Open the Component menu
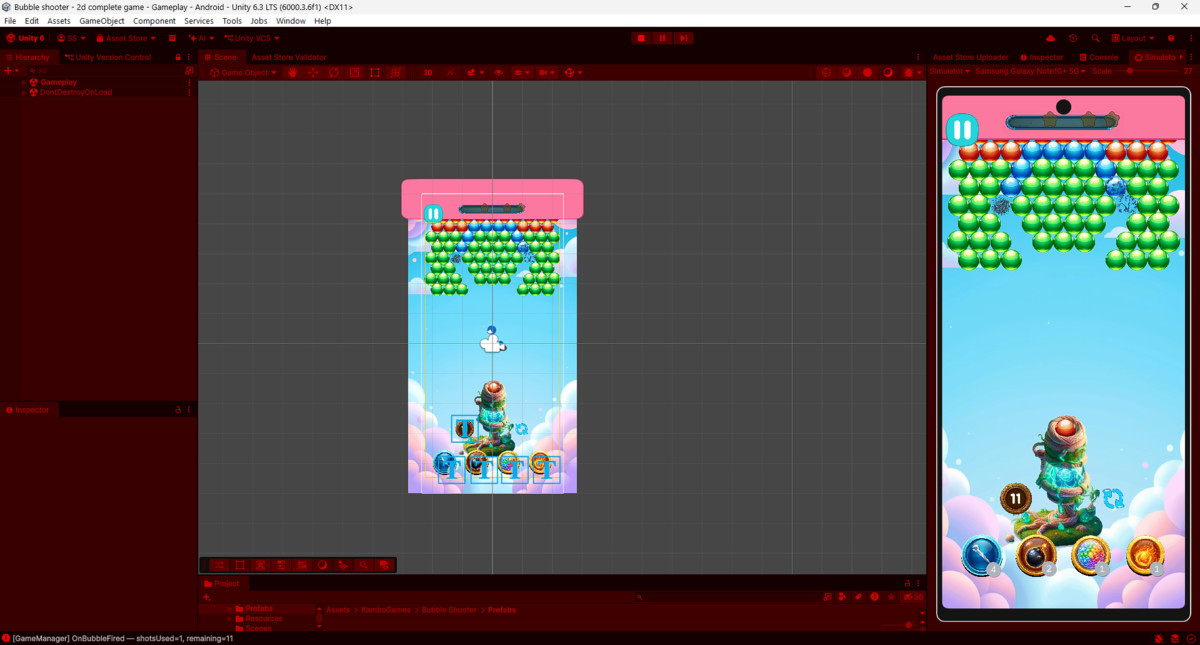The image size is (1200, 645). coord(154,21)
